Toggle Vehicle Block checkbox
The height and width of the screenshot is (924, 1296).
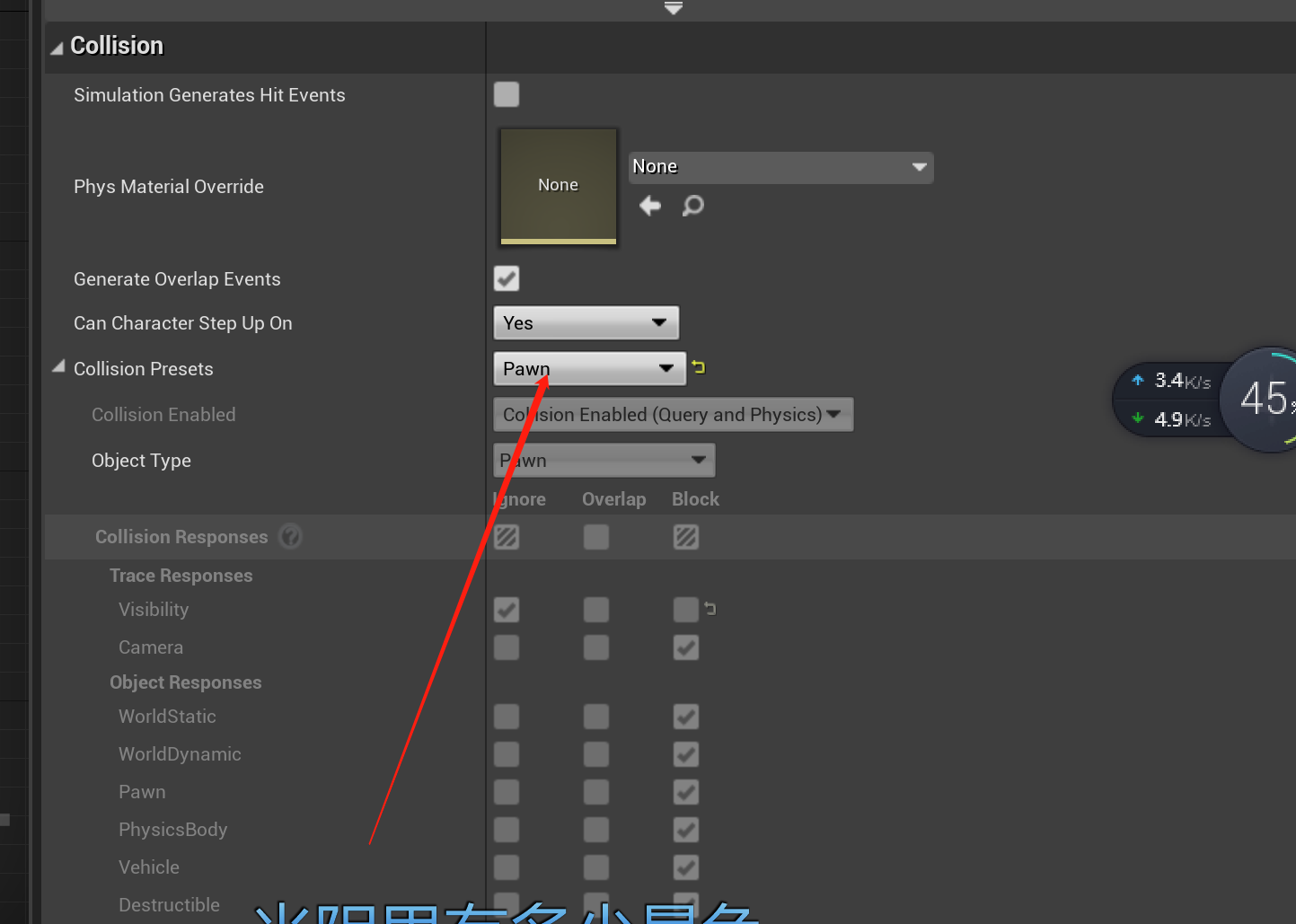pyautogui.click(x=686, y=867)
